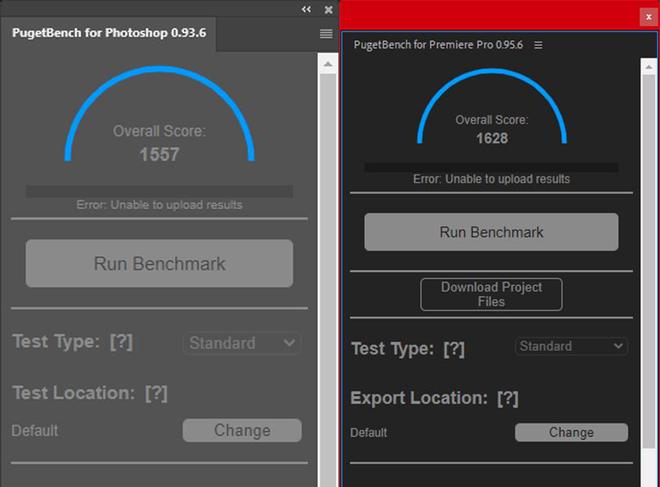Click the Premiere Pro progress bar under score

click(491, 168)
